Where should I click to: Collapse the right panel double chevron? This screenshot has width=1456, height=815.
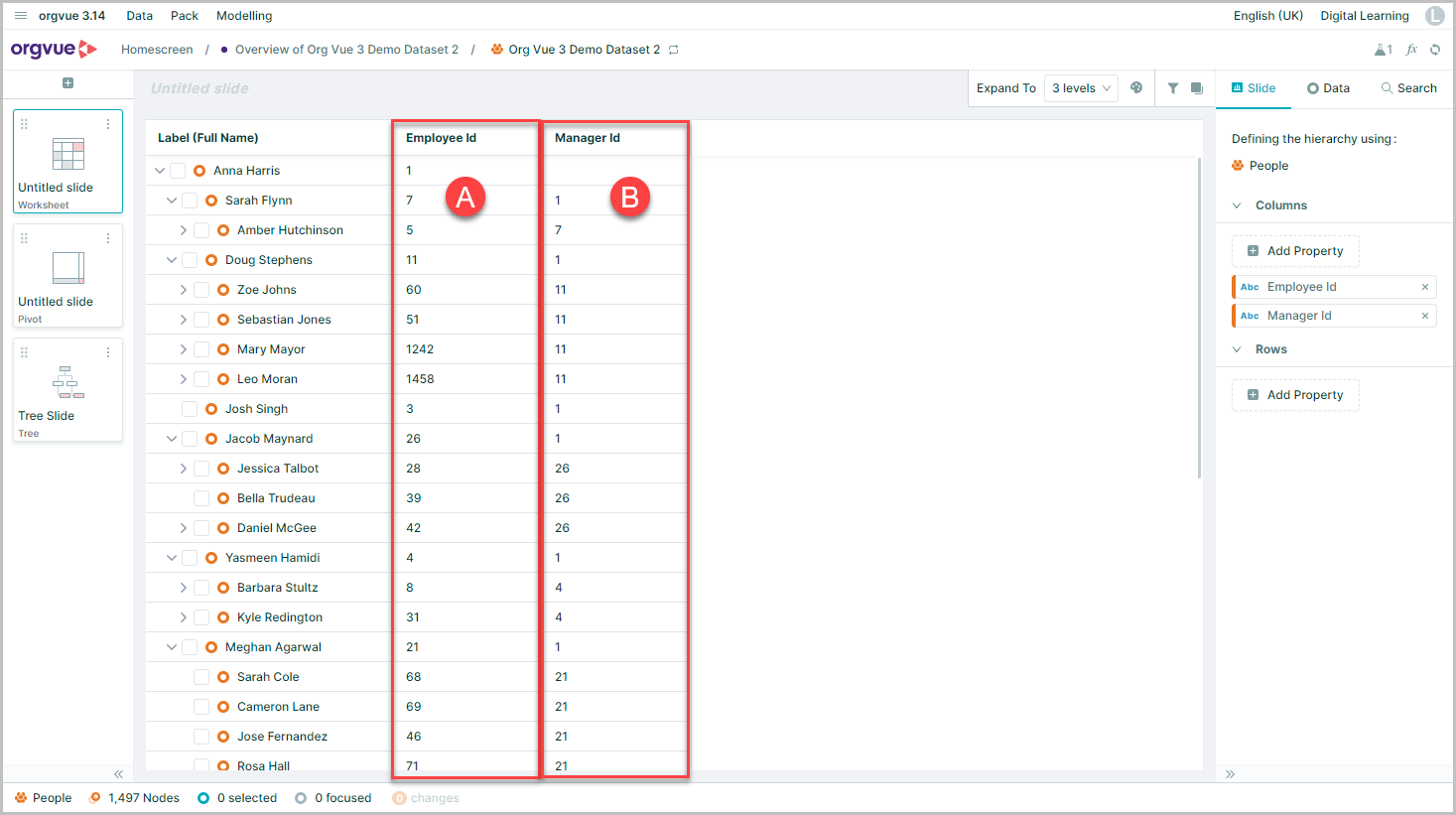(1231, 774)
